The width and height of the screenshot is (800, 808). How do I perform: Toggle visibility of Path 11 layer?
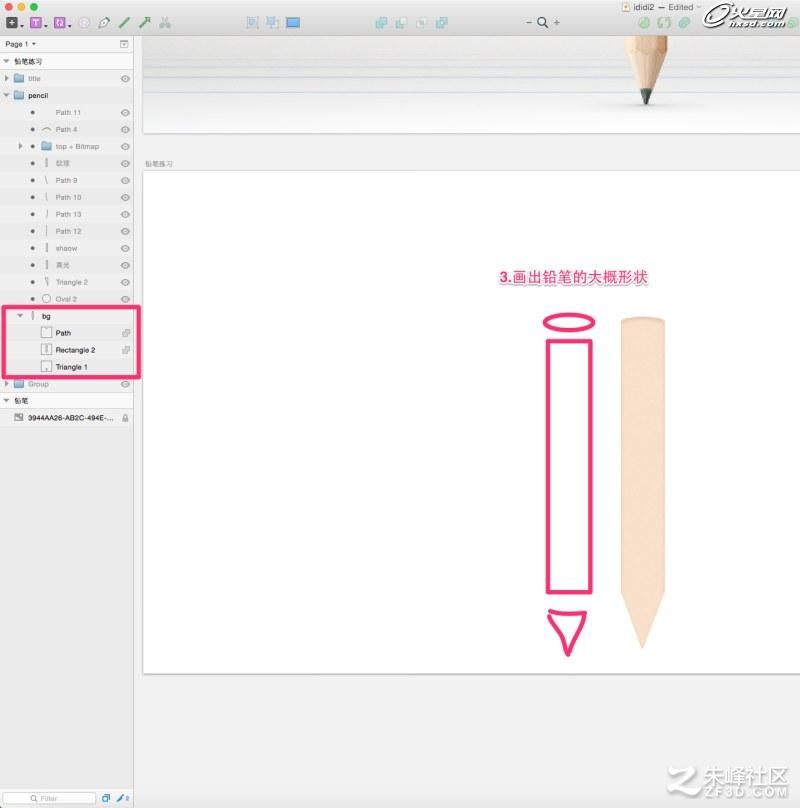tap(125, 112)
